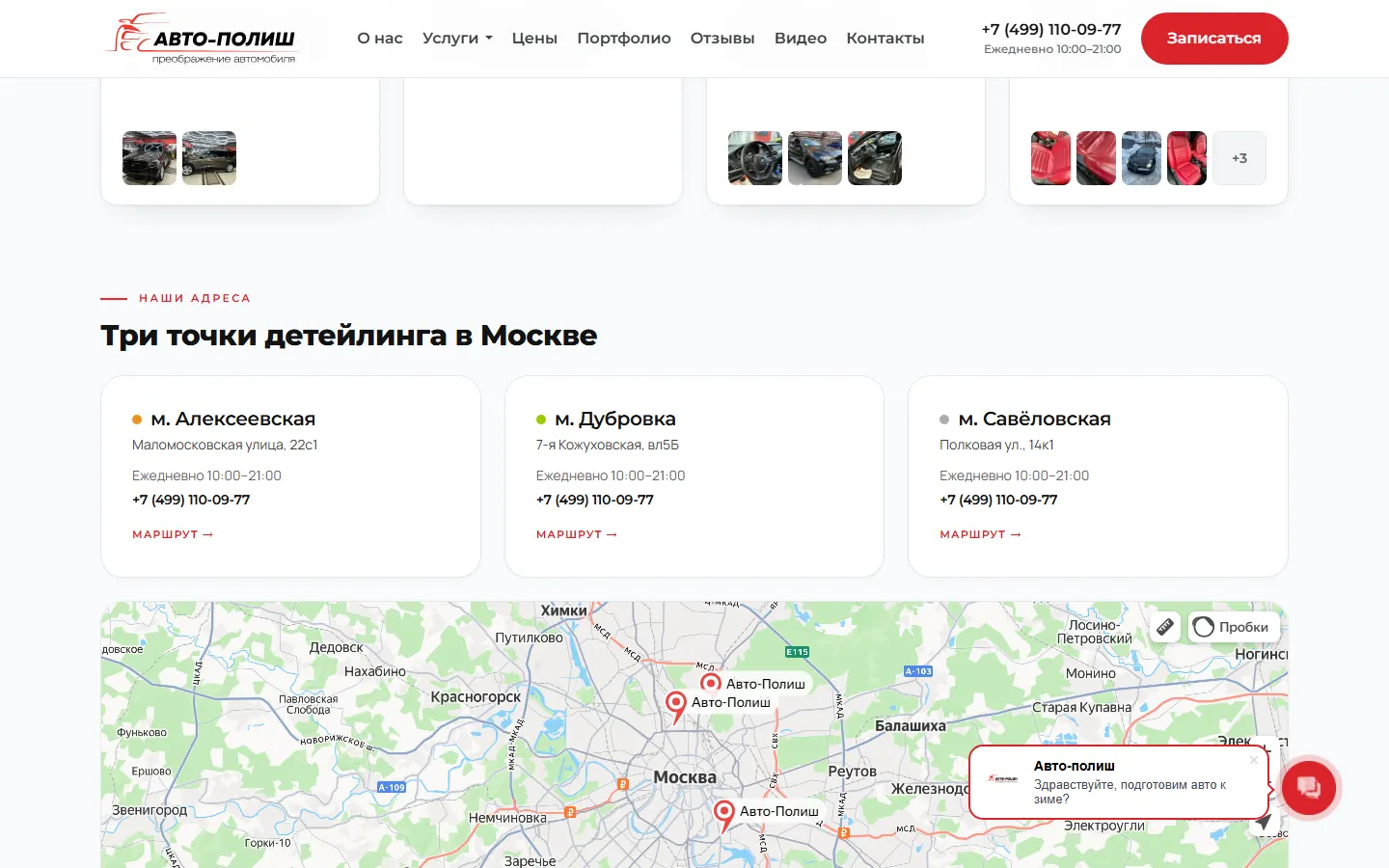
Task: Select the Авто-Полиш map pin below the Москва label
Action: click(x=724, y=816)
